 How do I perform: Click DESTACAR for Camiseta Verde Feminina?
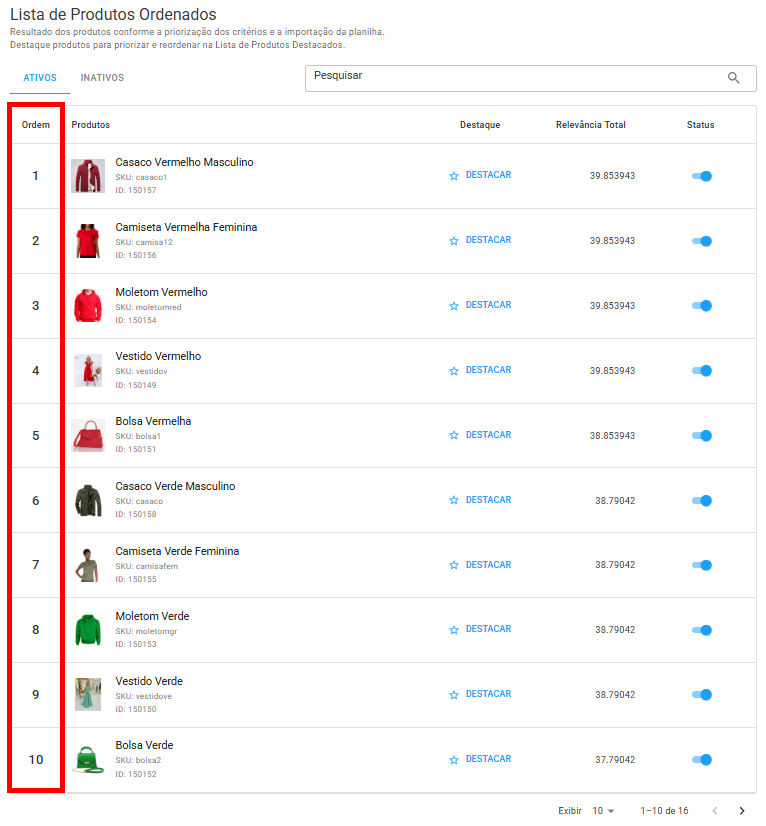point(488,565)
